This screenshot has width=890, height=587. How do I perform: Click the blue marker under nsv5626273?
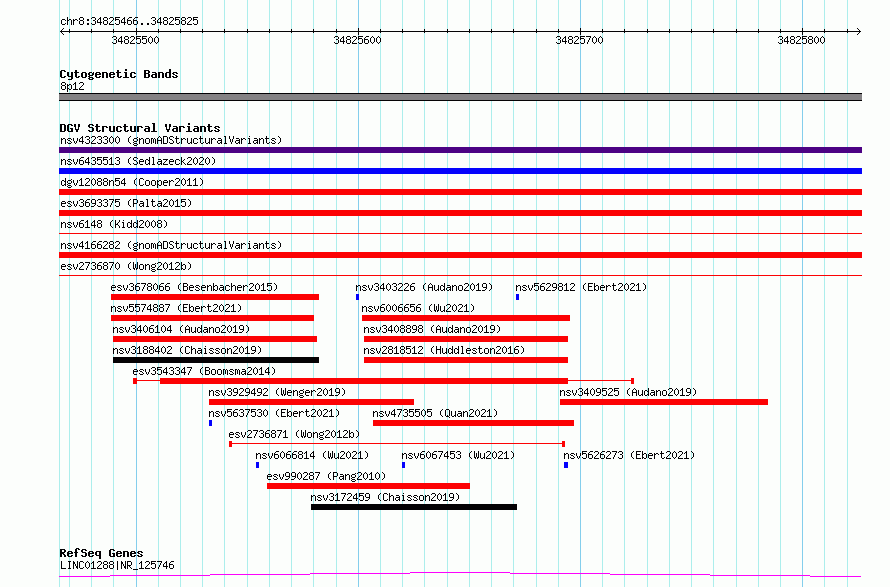pyautogui.click(x=566, y=465)
